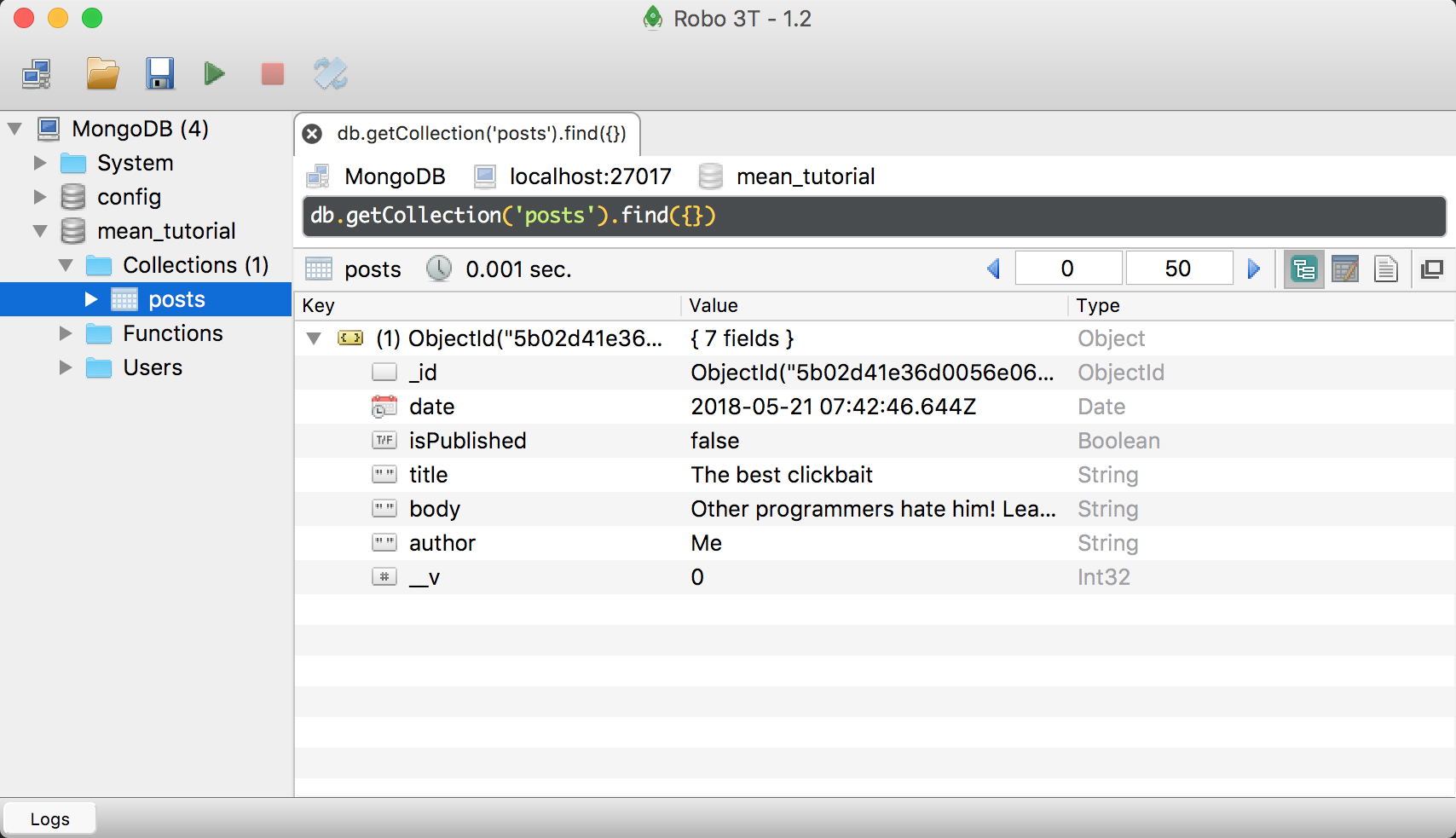Stop execution with red square button
This screenshot has width=1456, height=838.
pos(273,74)
